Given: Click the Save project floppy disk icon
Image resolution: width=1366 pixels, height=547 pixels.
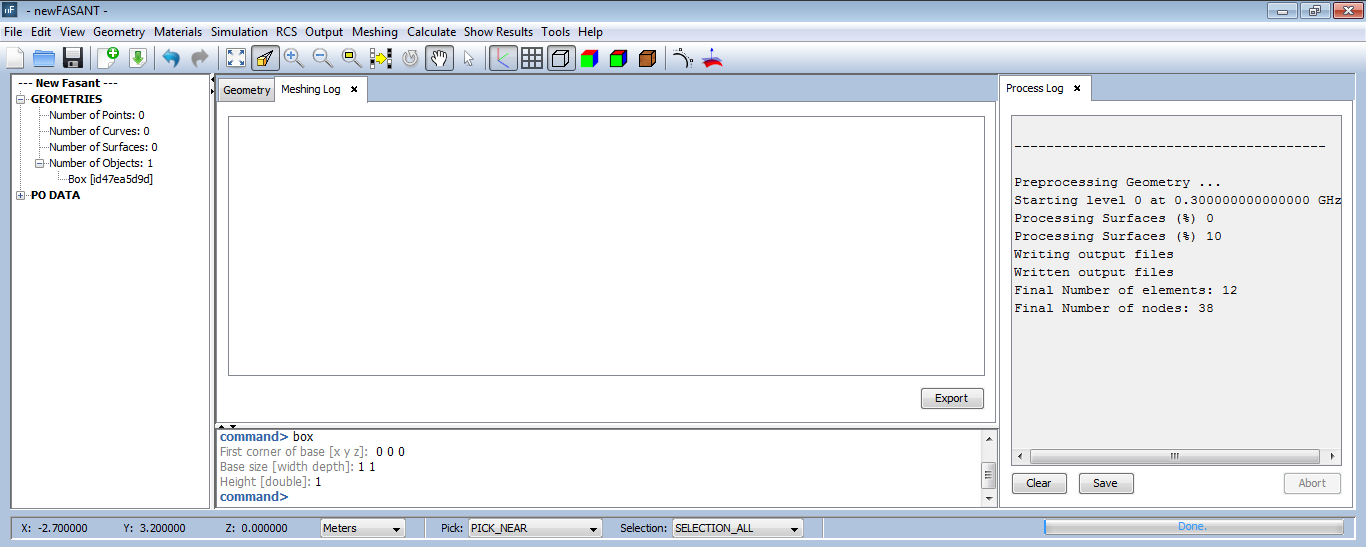Looking at the screenshot, I should click(x=73, y=58).
